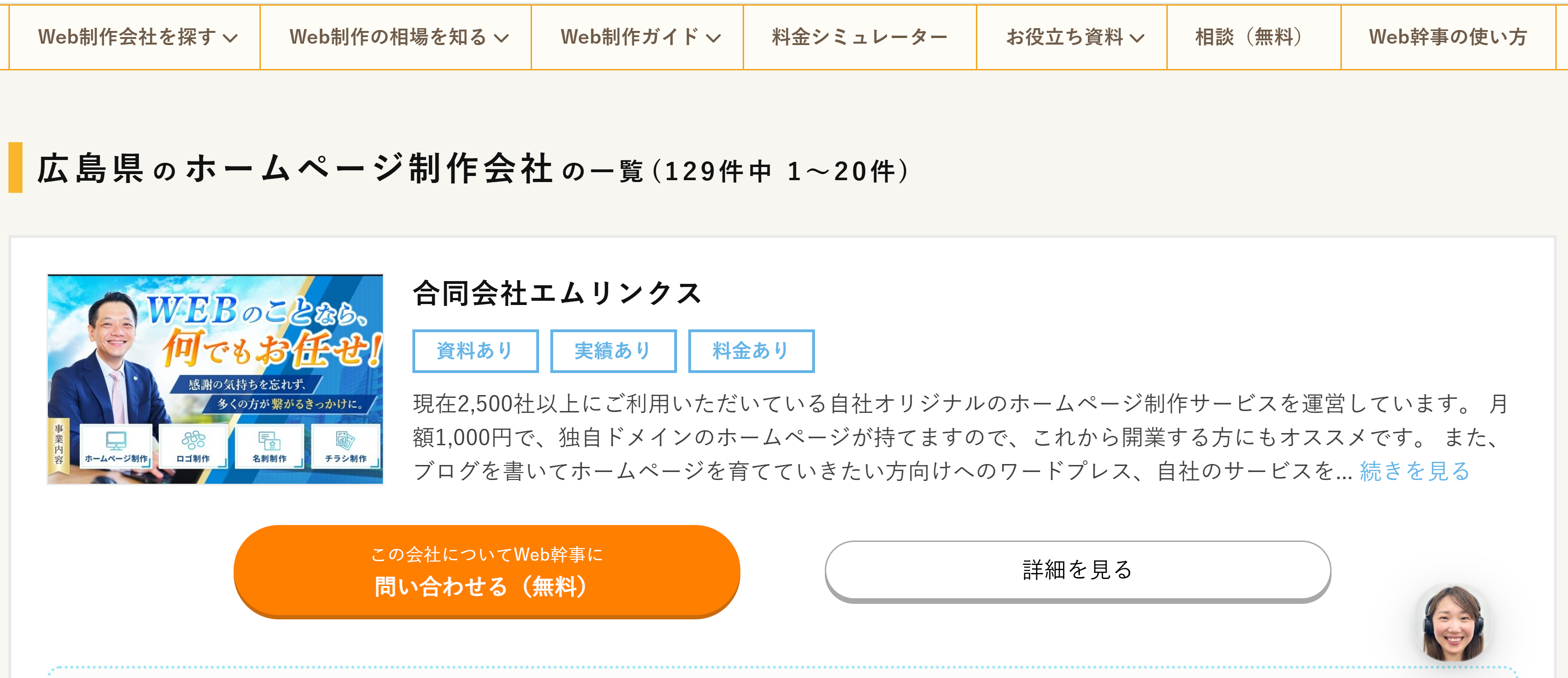Screen dimensions: 1568x678
Task: Expand the Web制作の相場を知る dropdown chevron
Action: [501, 38]
